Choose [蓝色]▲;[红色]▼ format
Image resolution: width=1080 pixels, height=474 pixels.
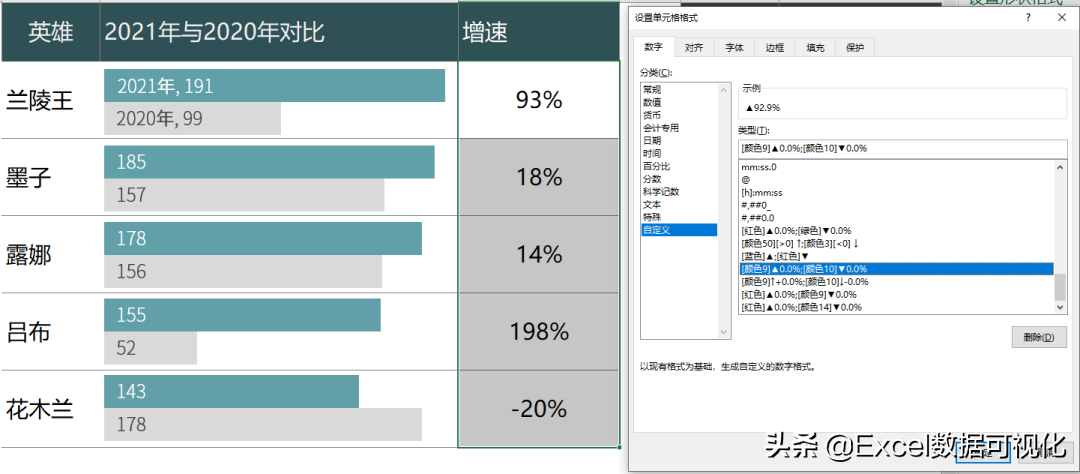896,256
